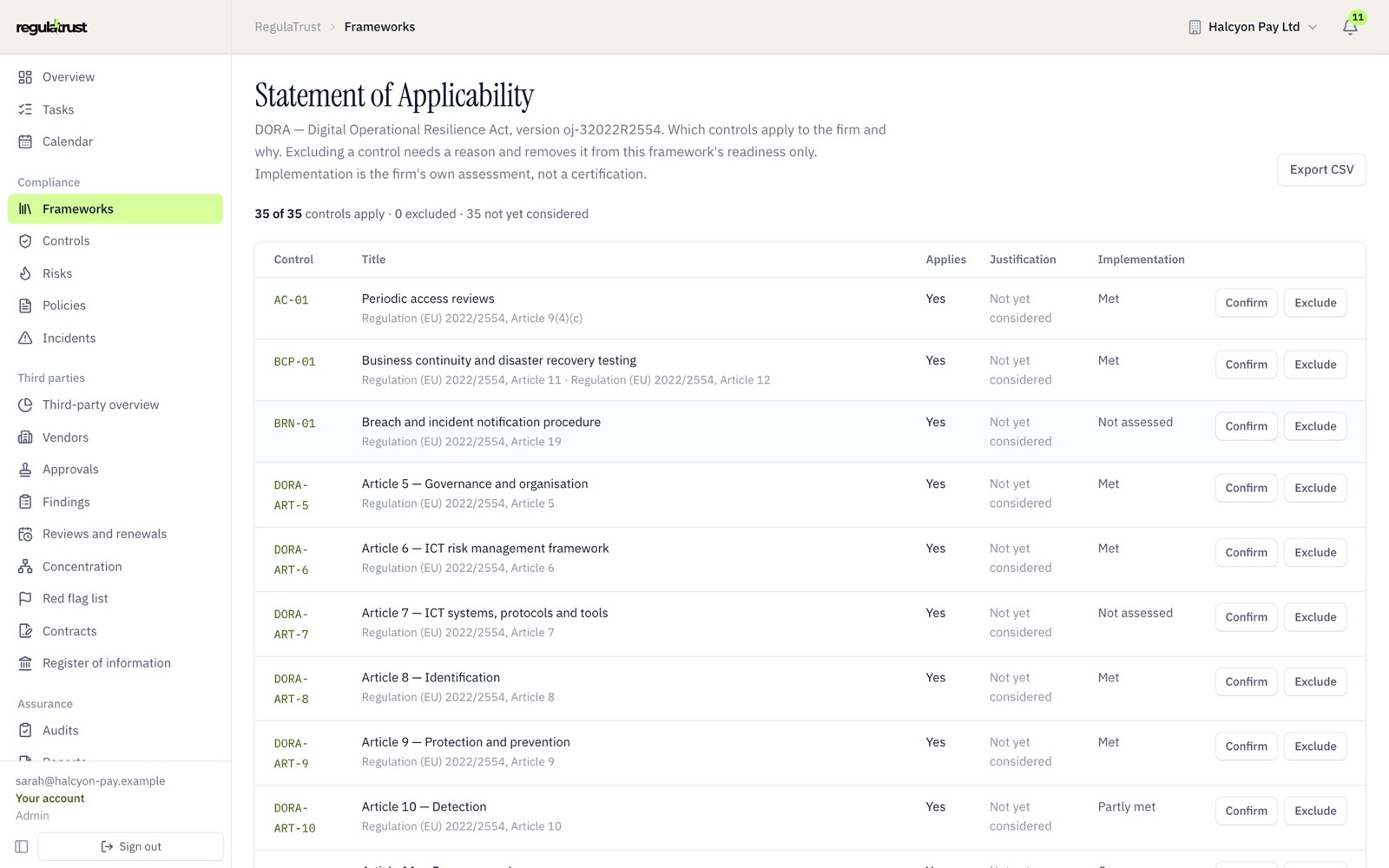The image size is (1389, 868).
Task: Click the Approvals stamp icon
Action: 25,470
